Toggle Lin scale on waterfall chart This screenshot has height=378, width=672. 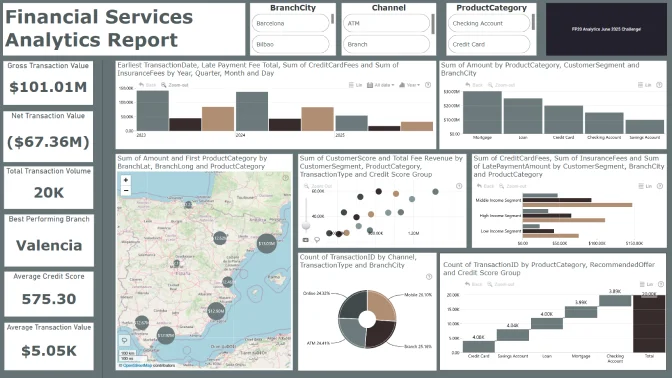tap(646, 284)
